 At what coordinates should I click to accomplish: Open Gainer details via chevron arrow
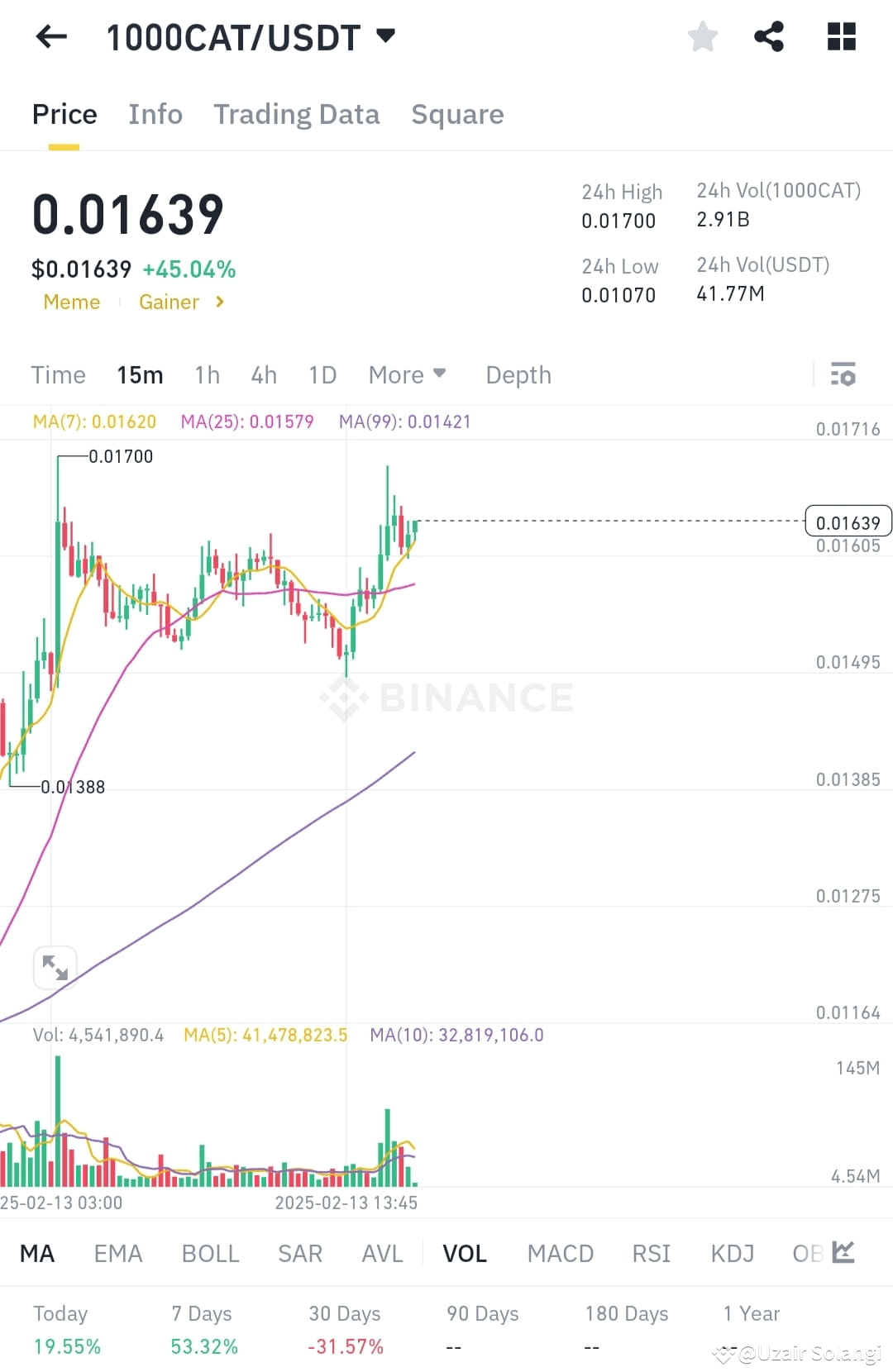pos(220,302)
